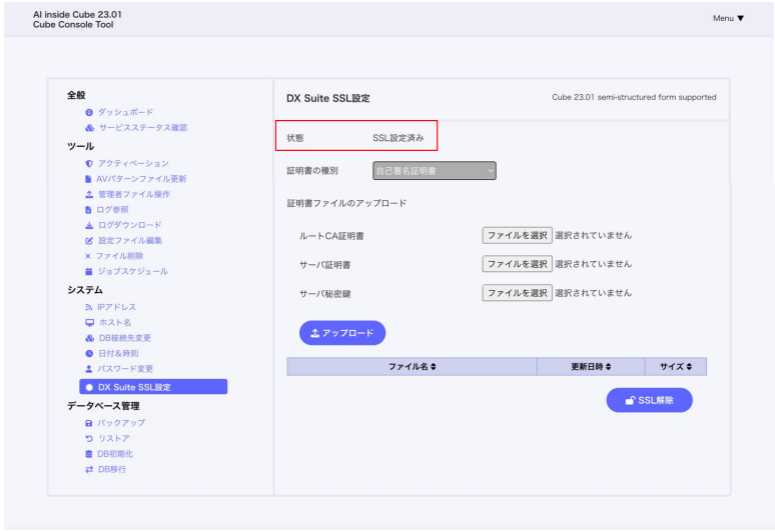Open the 日付&時刻 clock icon

point(89,354)
